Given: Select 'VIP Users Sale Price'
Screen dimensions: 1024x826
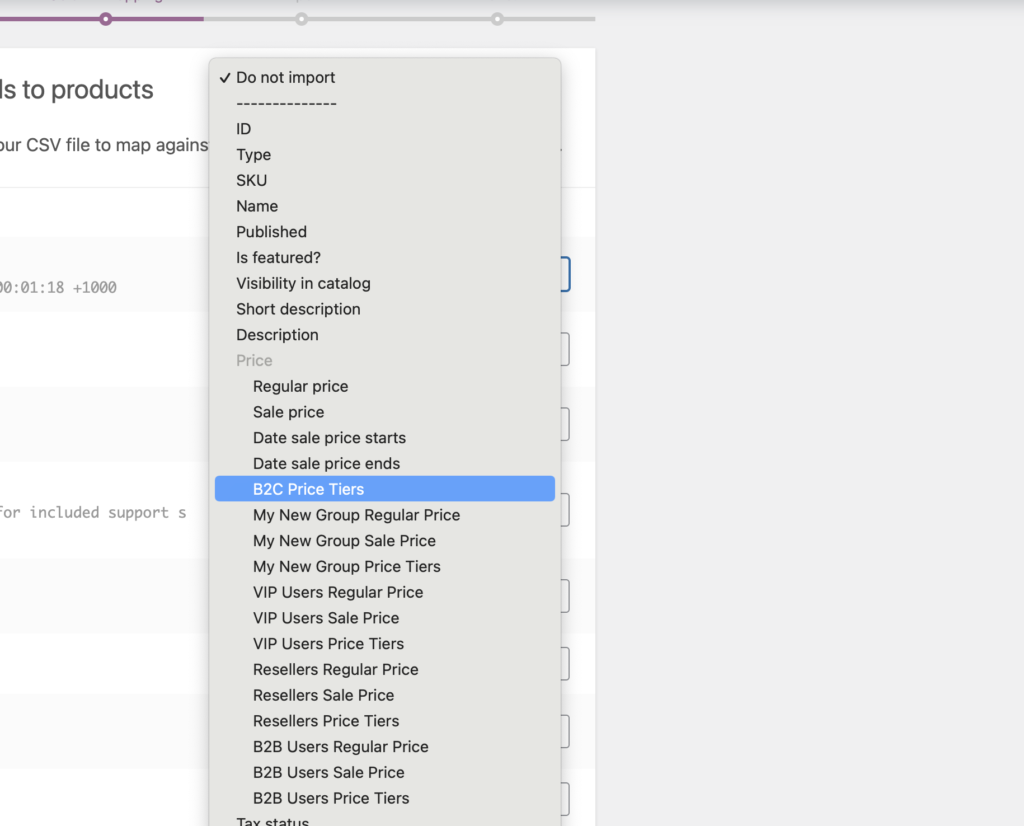Looking at the screenshot, I should click(x=385, y=618).
